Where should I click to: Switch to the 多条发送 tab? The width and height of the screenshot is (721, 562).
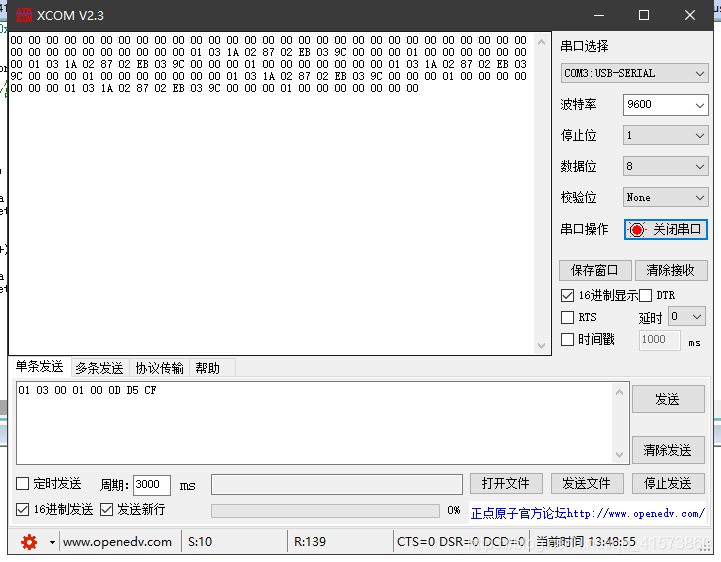point(99,368)
